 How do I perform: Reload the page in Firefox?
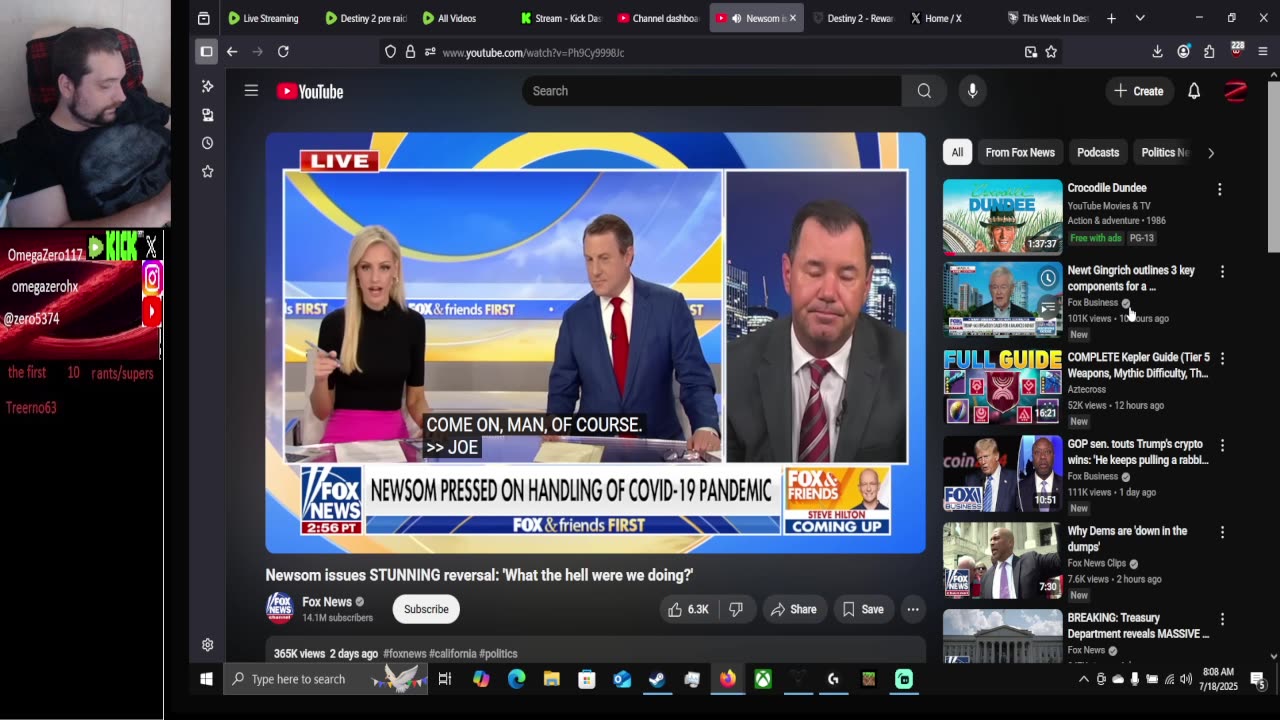[283, 52]
